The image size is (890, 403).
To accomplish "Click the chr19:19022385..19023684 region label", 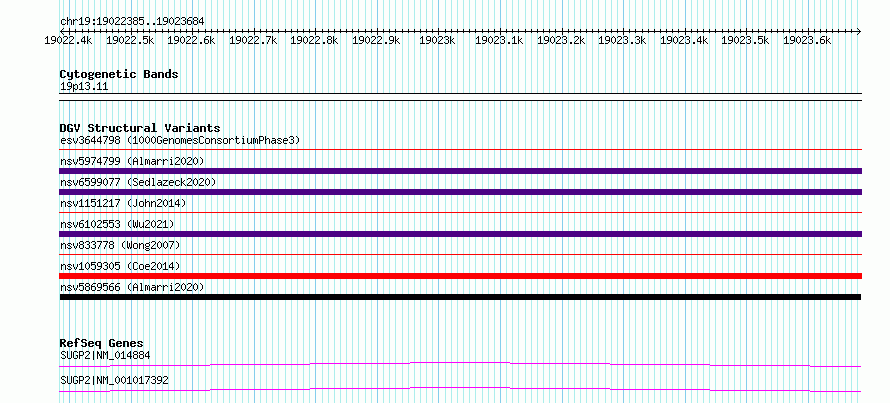I will tap(132, 22).
